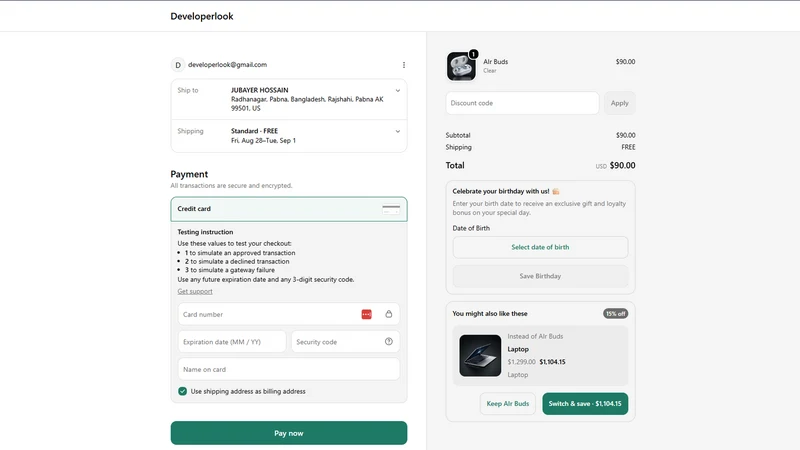
Task: Click the Standard - FREE shipping text
Action: coord(254,131)
